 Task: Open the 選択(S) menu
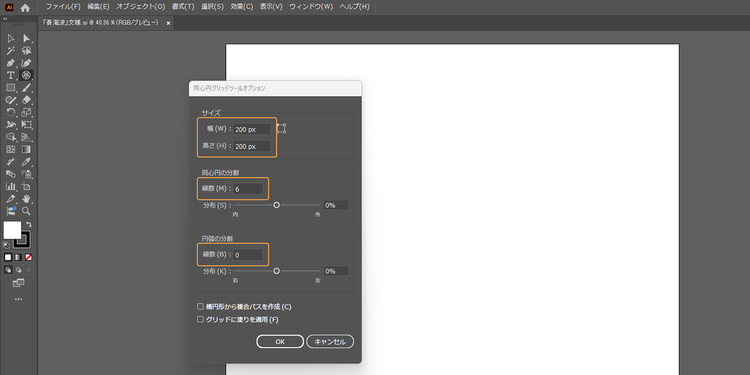pos(212,7)
